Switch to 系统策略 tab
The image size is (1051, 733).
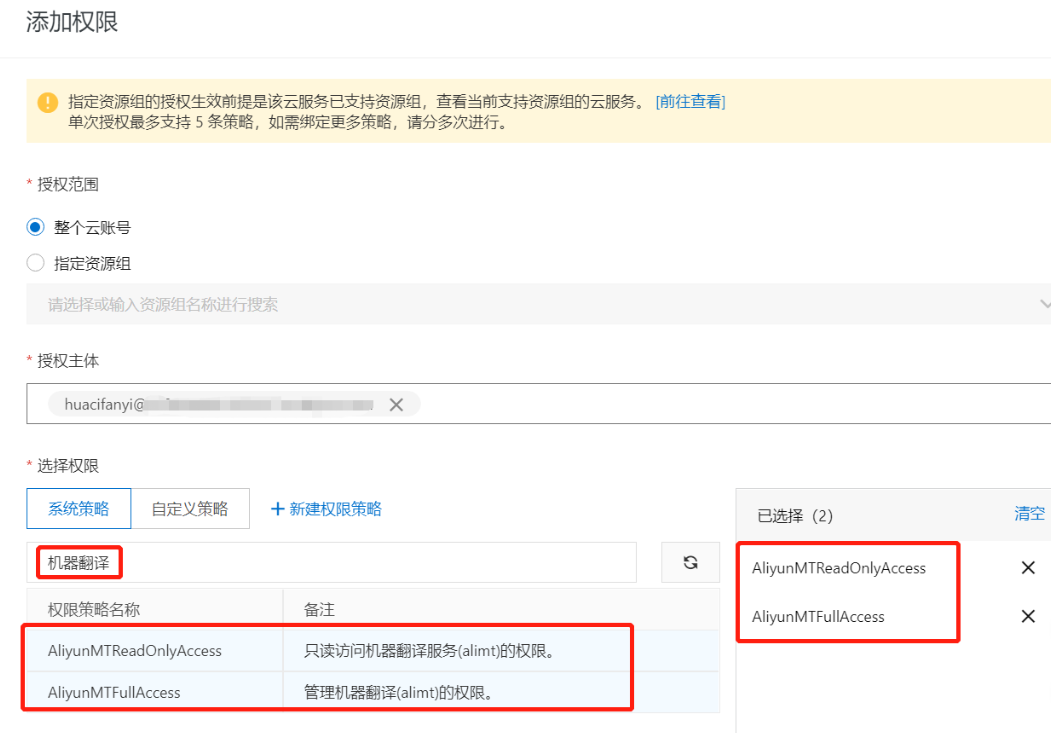pyautogui.click(x=77, y=509)
